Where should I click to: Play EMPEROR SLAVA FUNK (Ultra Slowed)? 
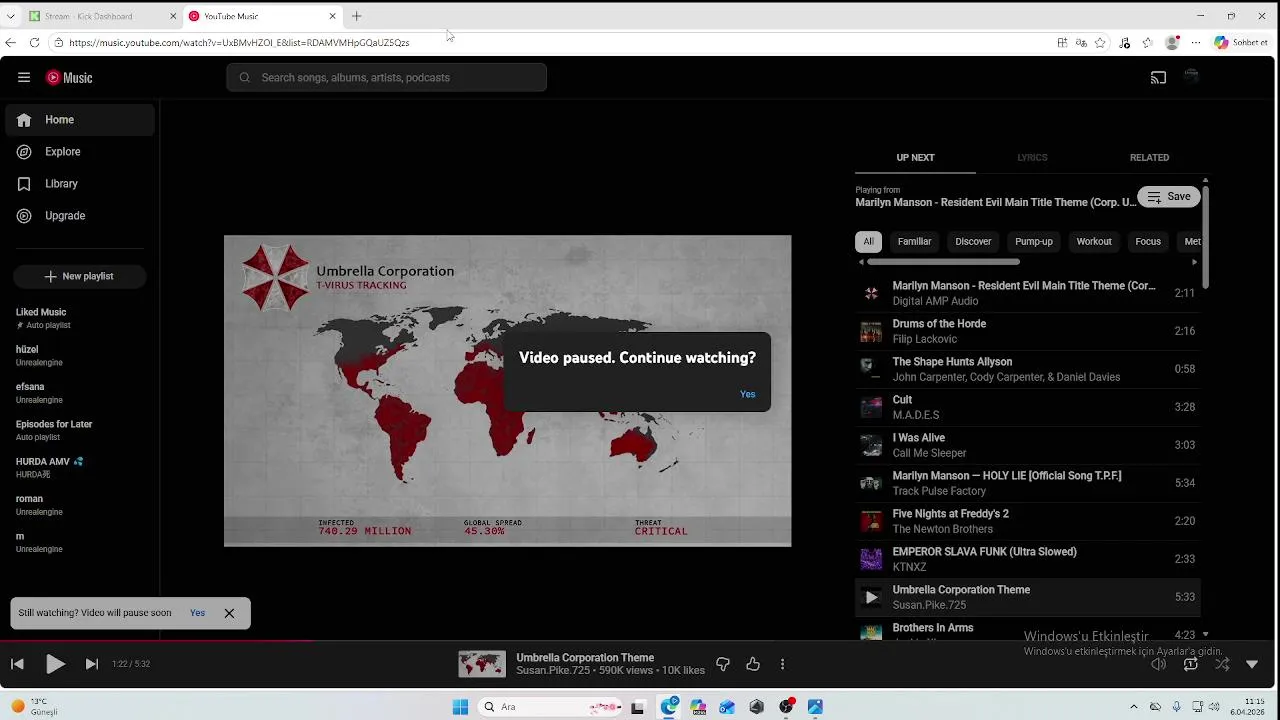click(1028, 559)
